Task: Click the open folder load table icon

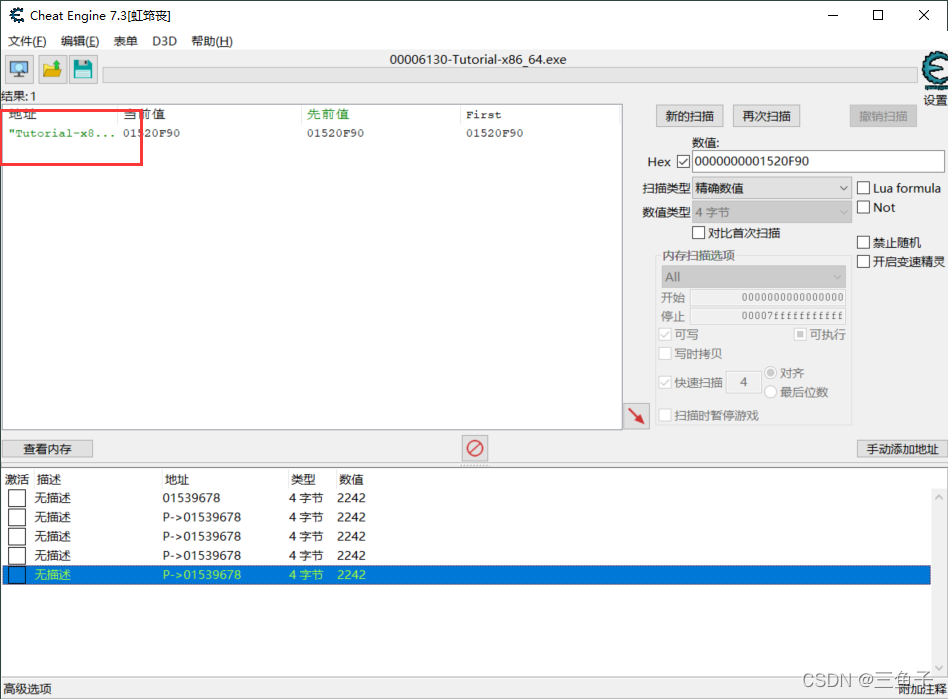Action: click(x=52, y=70)
